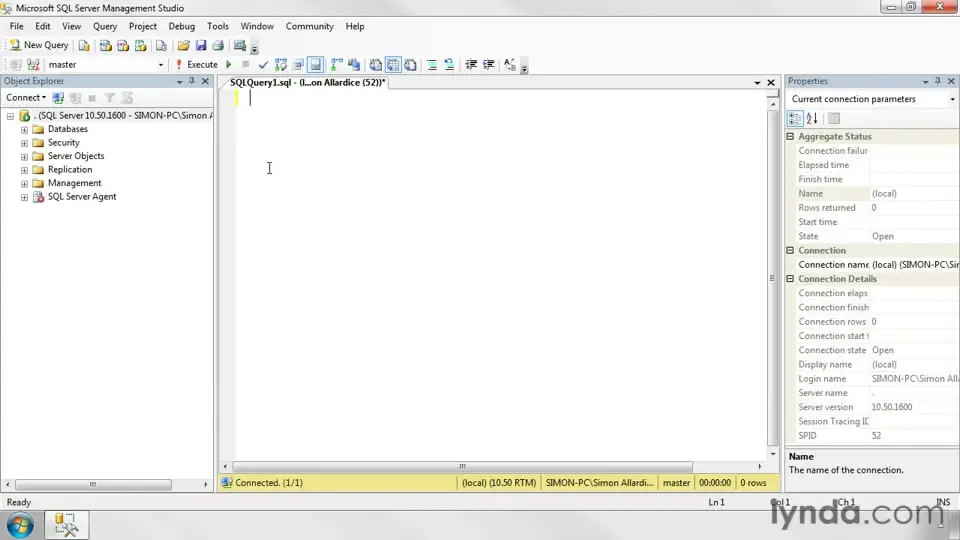Open a new Analysis Services XMLA query

click(x=140, y=45)
